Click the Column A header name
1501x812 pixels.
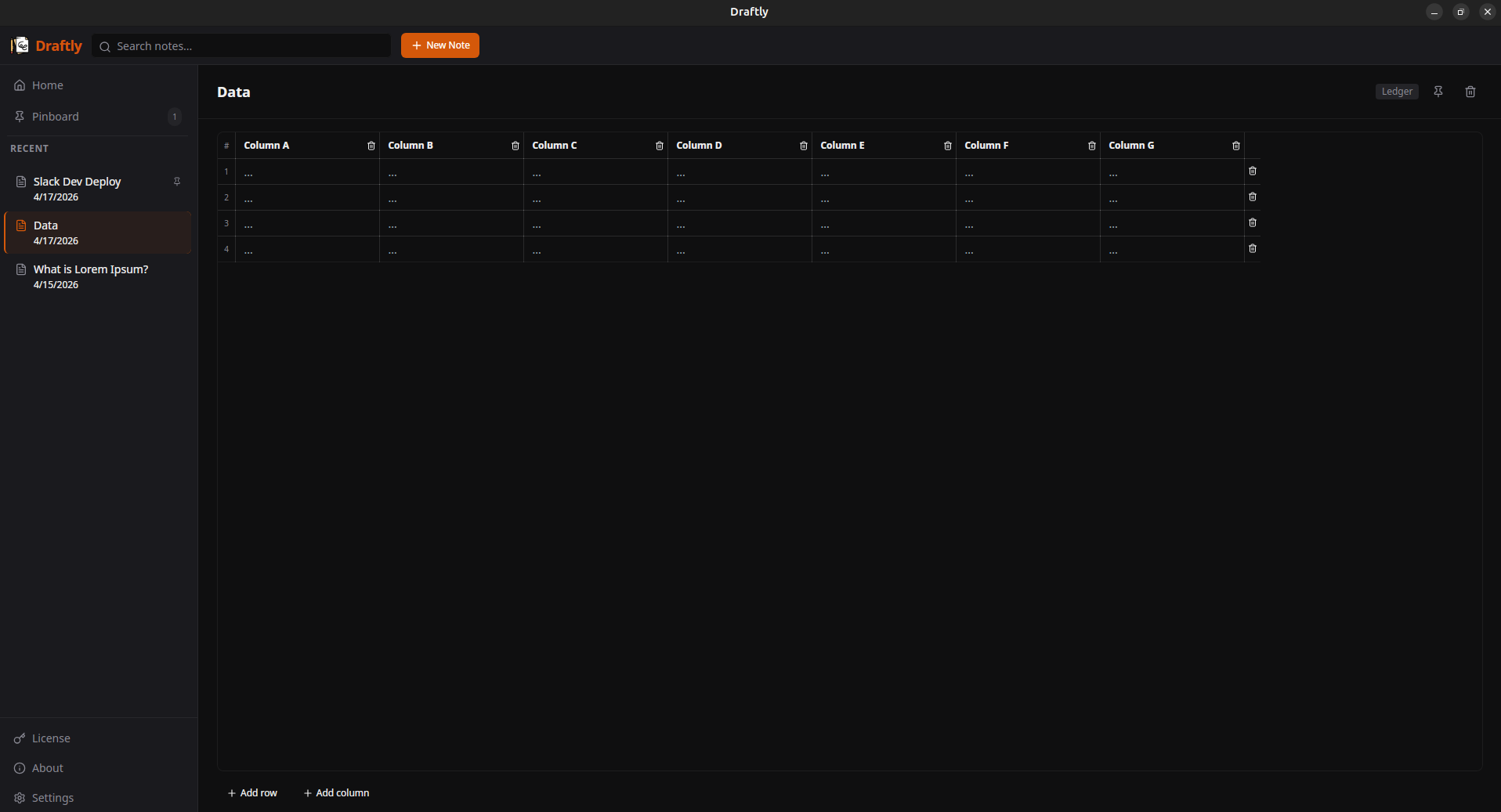266,146
